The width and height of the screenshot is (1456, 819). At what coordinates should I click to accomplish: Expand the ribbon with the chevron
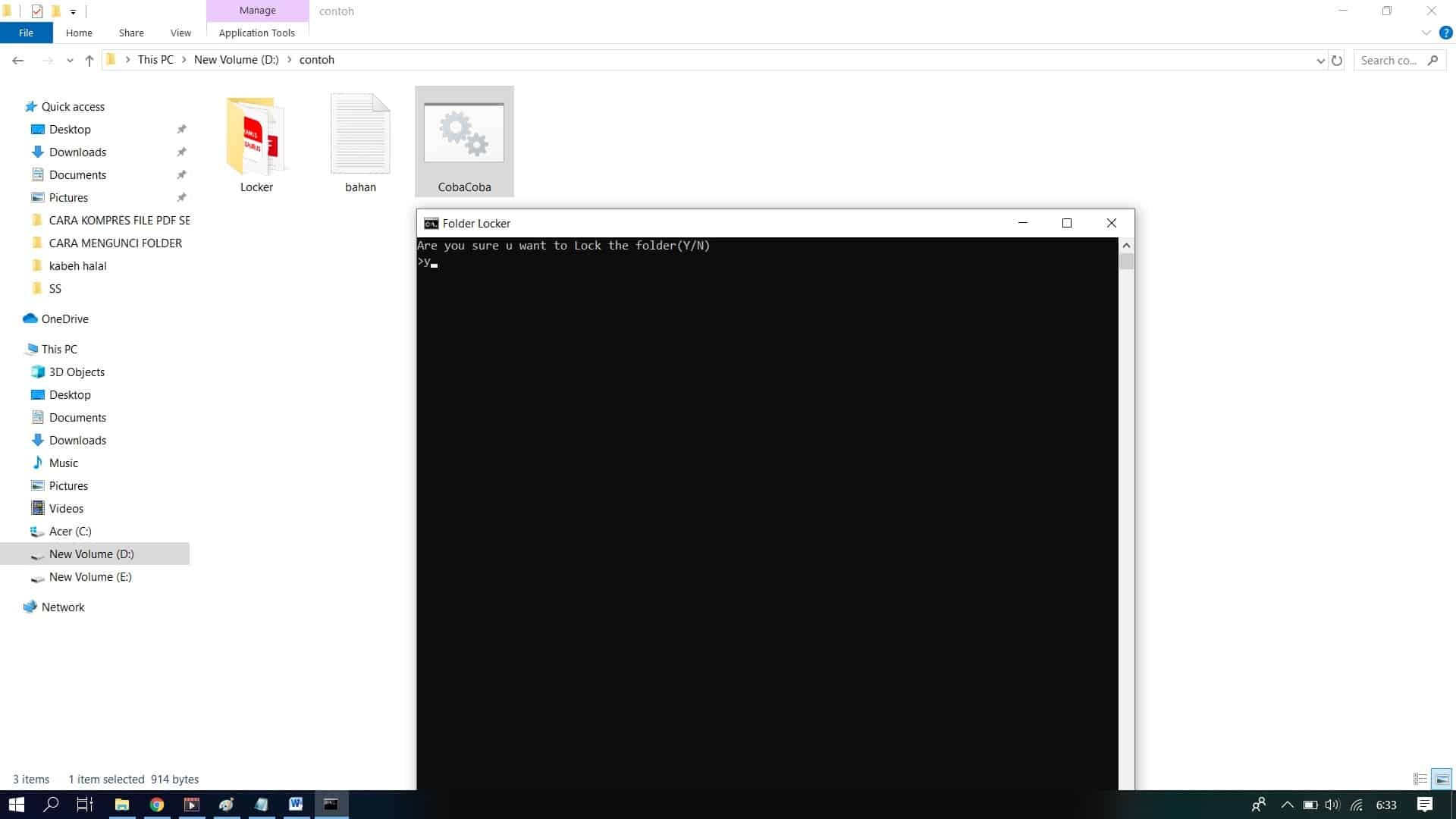(1426, 33)
